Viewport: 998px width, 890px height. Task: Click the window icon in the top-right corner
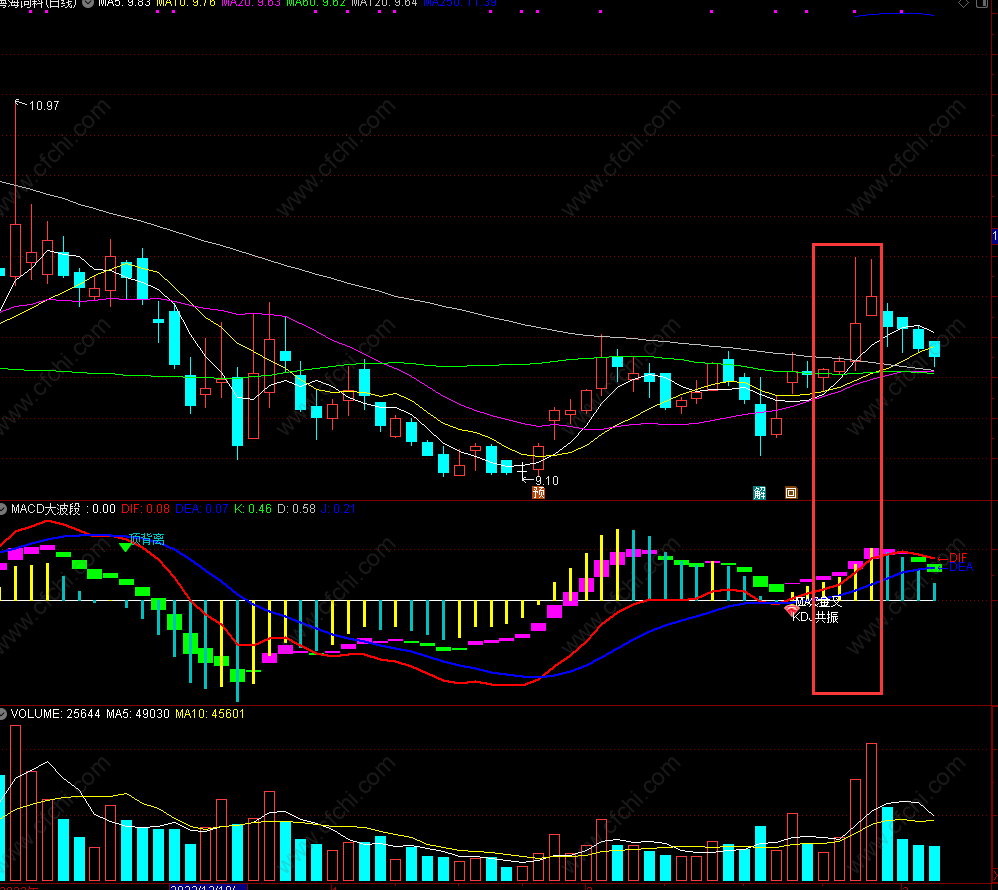pyautogui.click(x=982, y=3)
